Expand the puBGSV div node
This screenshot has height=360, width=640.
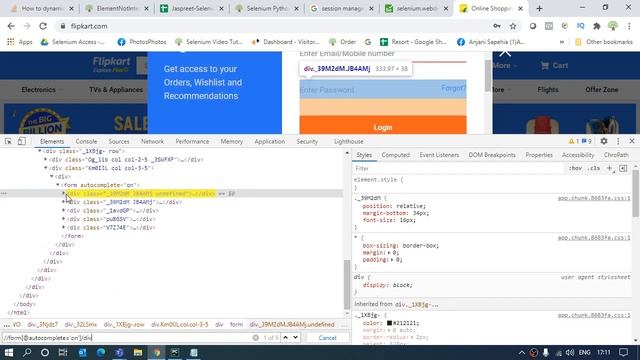[63, 219]
